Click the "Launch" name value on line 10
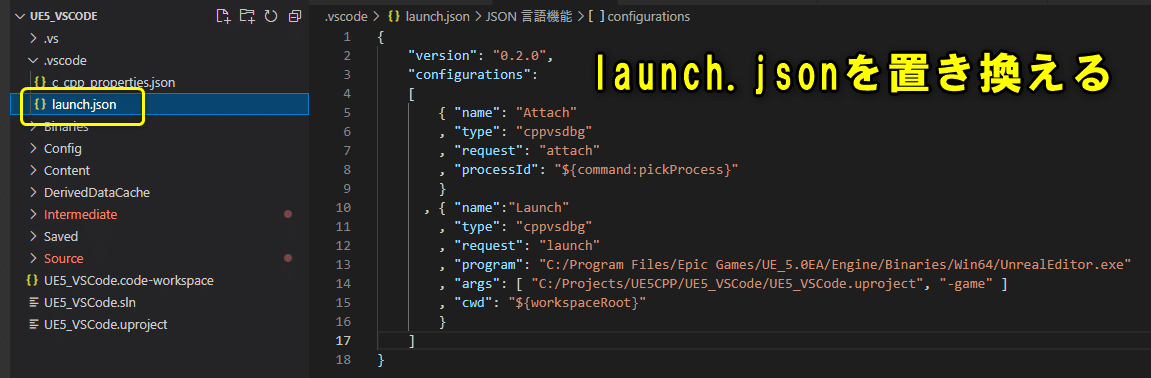Viewport: 1151px width, 378px height. (540, 208)
